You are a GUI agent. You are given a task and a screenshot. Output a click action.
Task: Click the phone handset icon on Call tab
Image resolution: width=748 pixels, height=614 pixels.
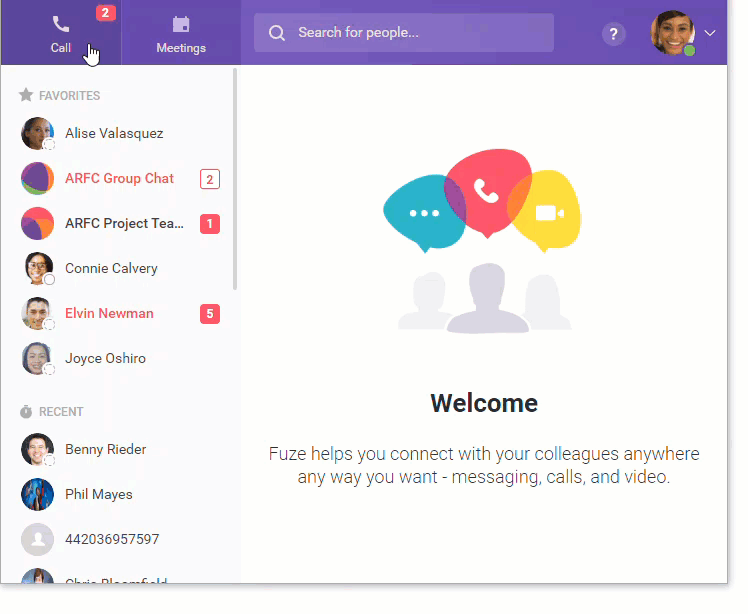click(x=61, y=24)
